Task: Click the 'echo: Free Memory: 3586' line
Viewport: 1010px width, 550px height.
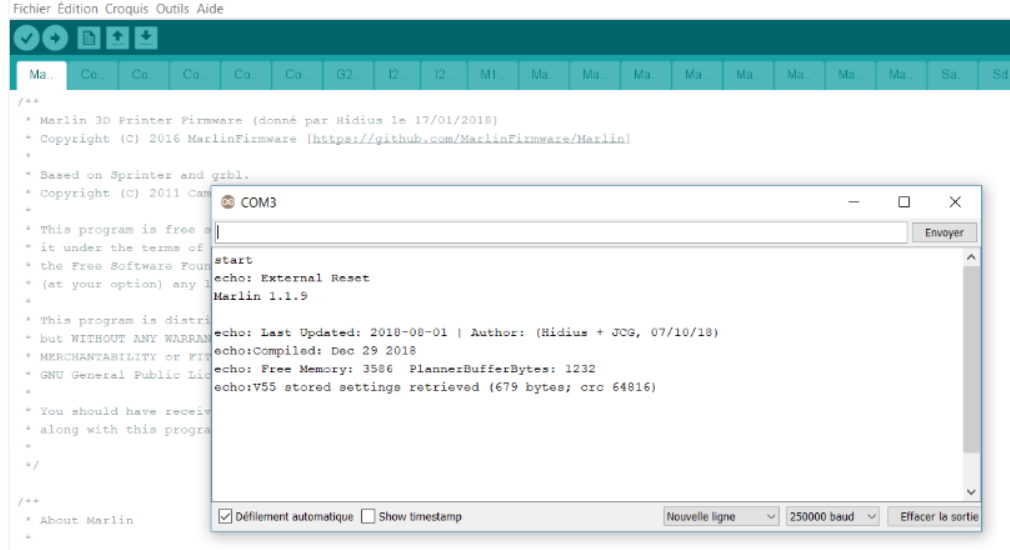Action: [405, 369]
